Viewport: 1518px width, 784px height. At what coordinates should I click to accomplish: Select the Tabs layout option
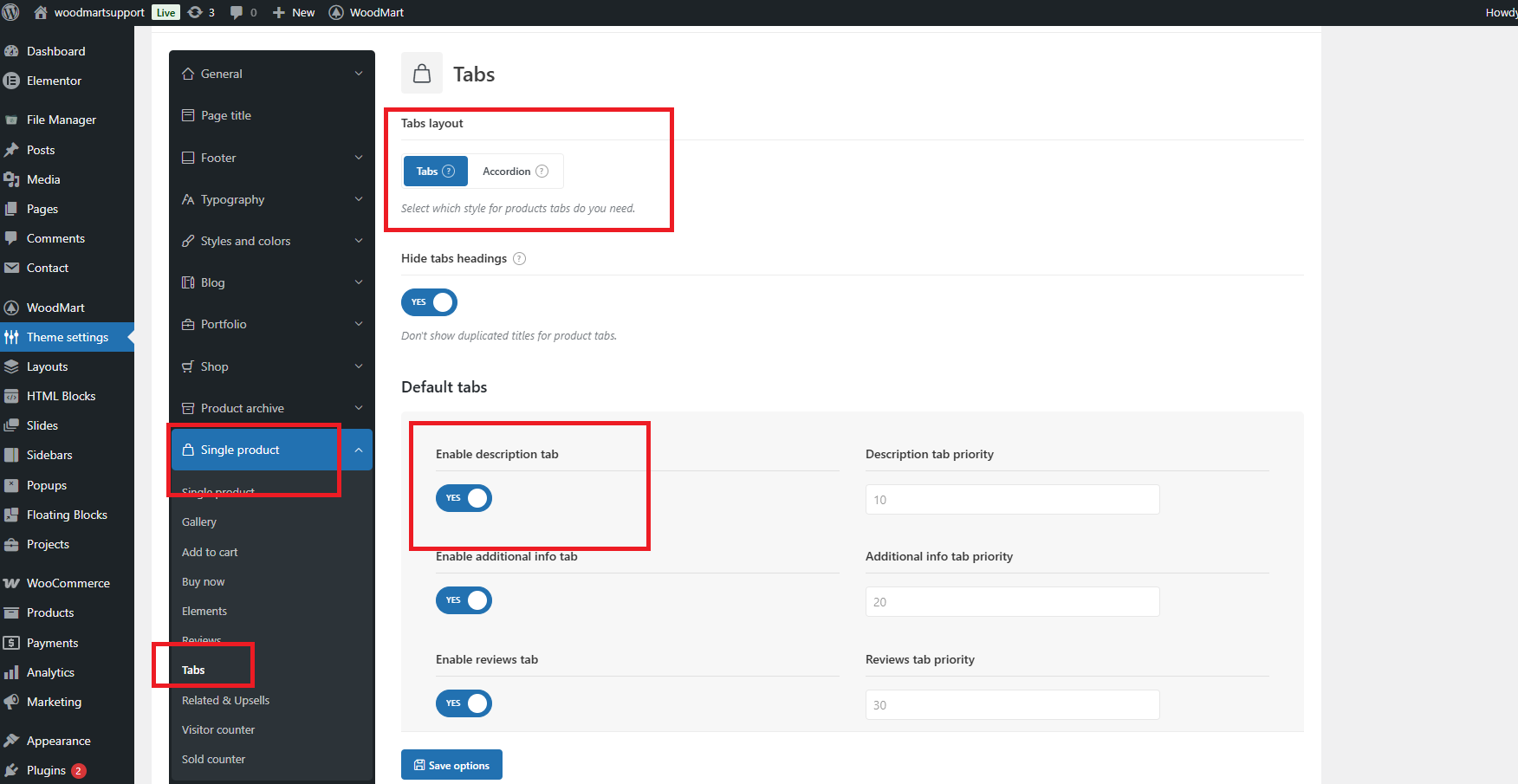pyautogui.click(x=436, y=172)
